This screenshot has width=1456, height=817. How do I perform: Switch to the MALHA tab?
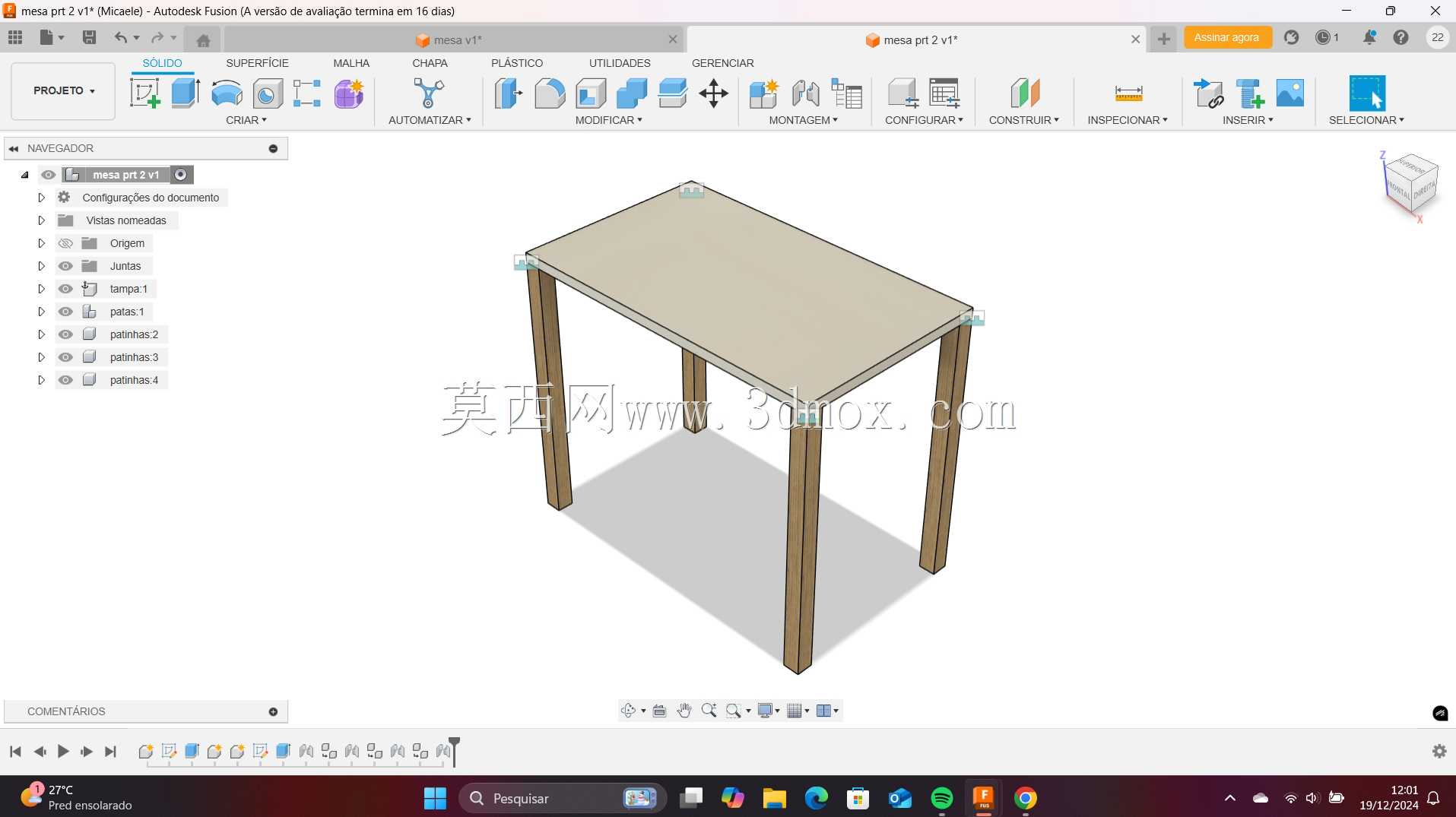click(x=351, y=63)
